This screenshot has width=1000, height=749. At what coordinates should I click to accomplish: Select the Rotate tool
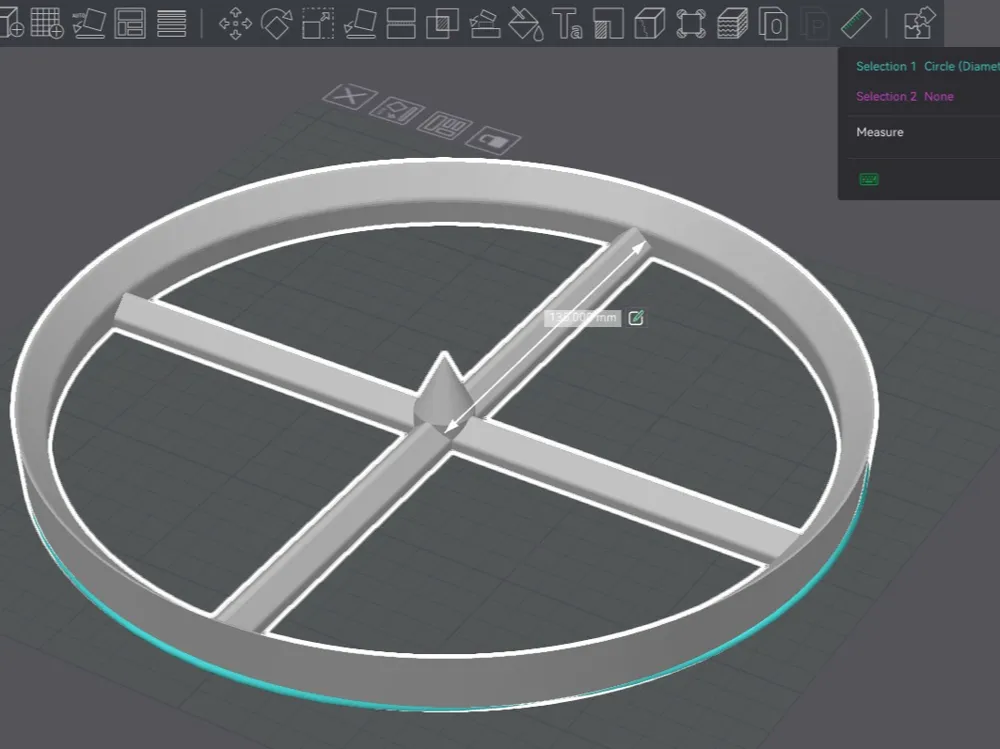277,24
